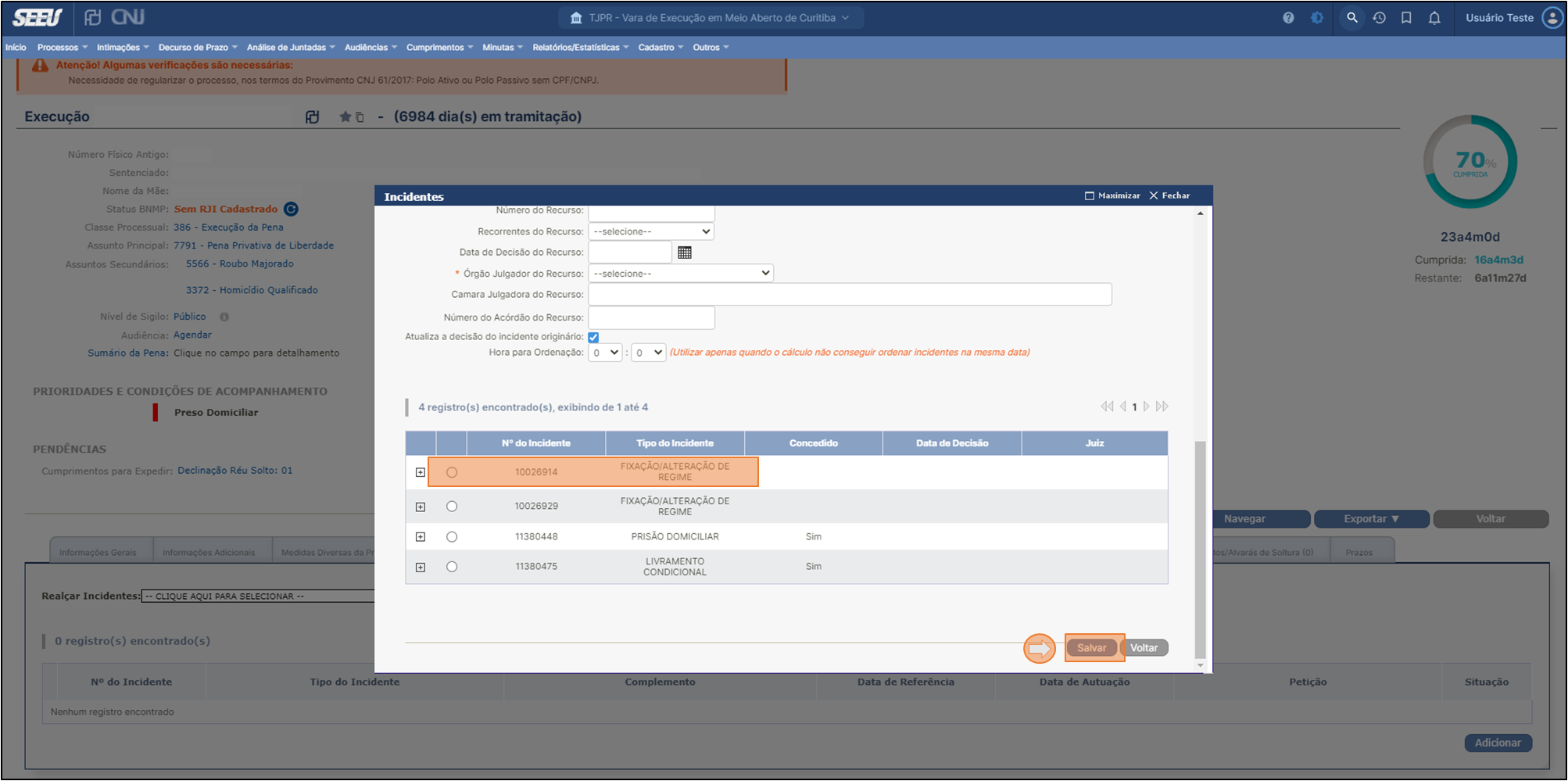Click the Data de Decisão do Recurso field
The height and width of the screenshot is (781, 1568).
[630, 253]
